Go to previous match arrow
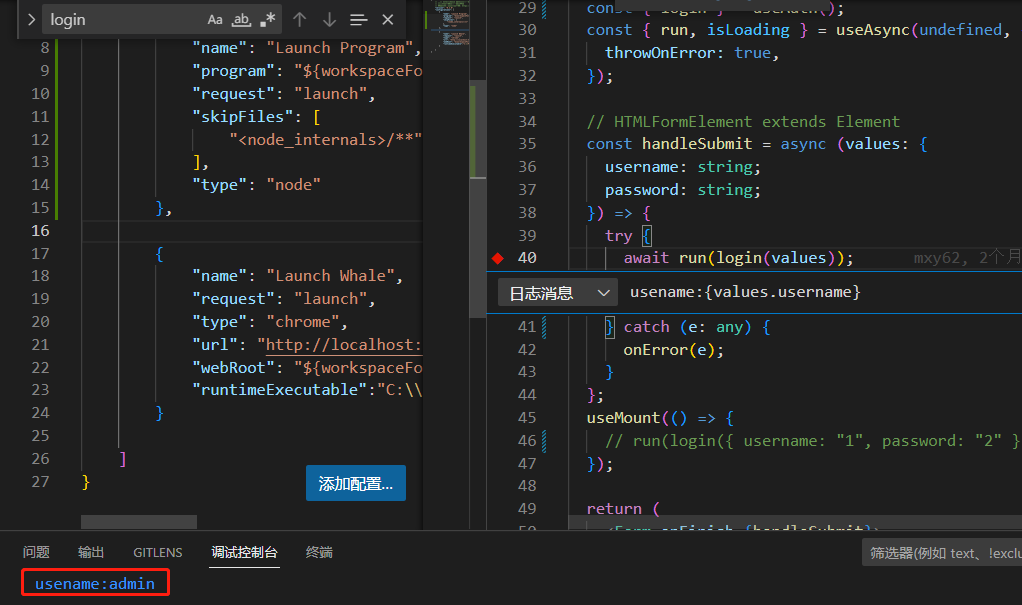The width and height of the screenshot is (1022, 605). point(300,20)
